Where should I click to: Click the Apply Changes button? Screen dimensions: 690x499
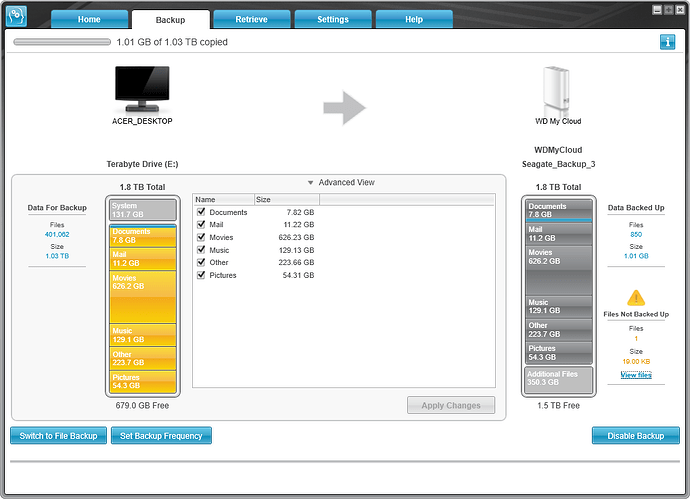451,405
